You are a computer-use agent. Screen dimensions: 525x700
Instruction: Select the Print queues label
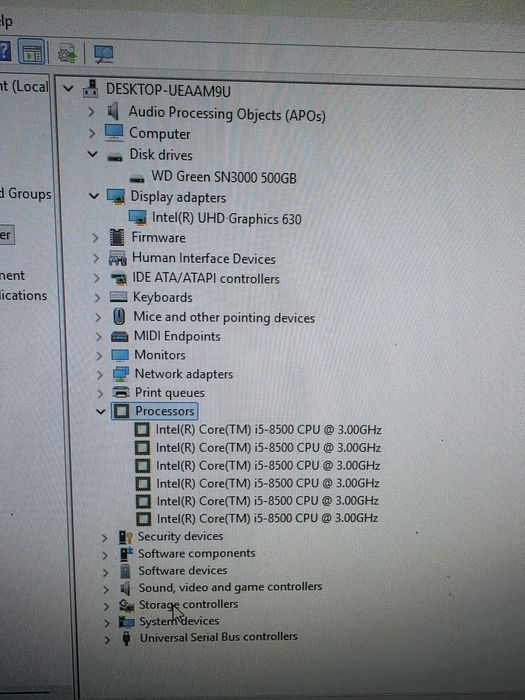(170, 393)
